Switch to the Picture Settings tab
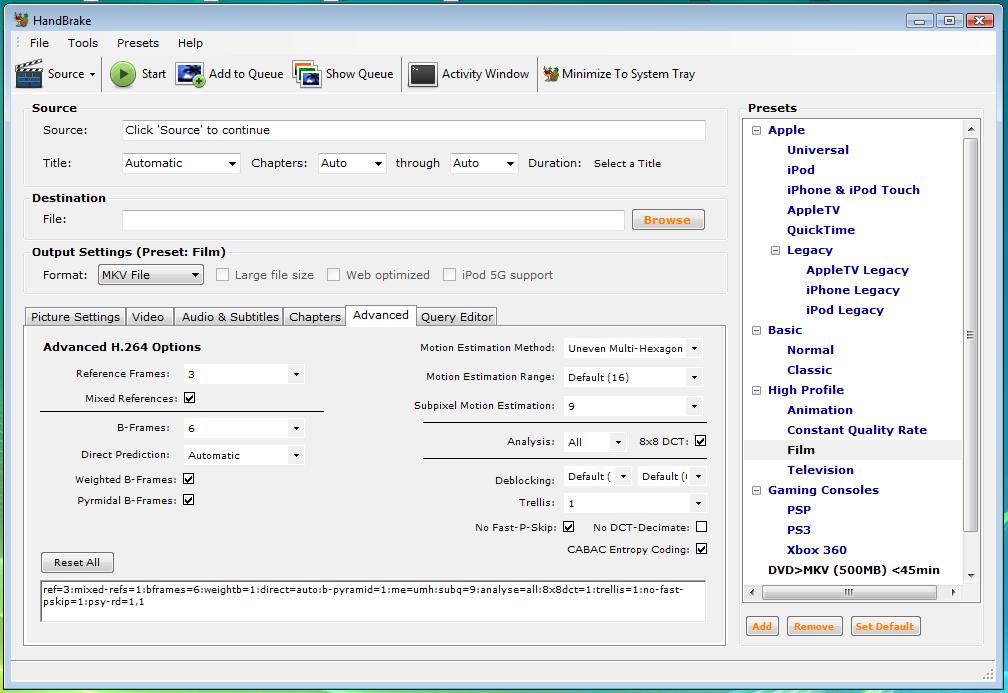This screenshot has width=1008, height=693. (75, 317)
